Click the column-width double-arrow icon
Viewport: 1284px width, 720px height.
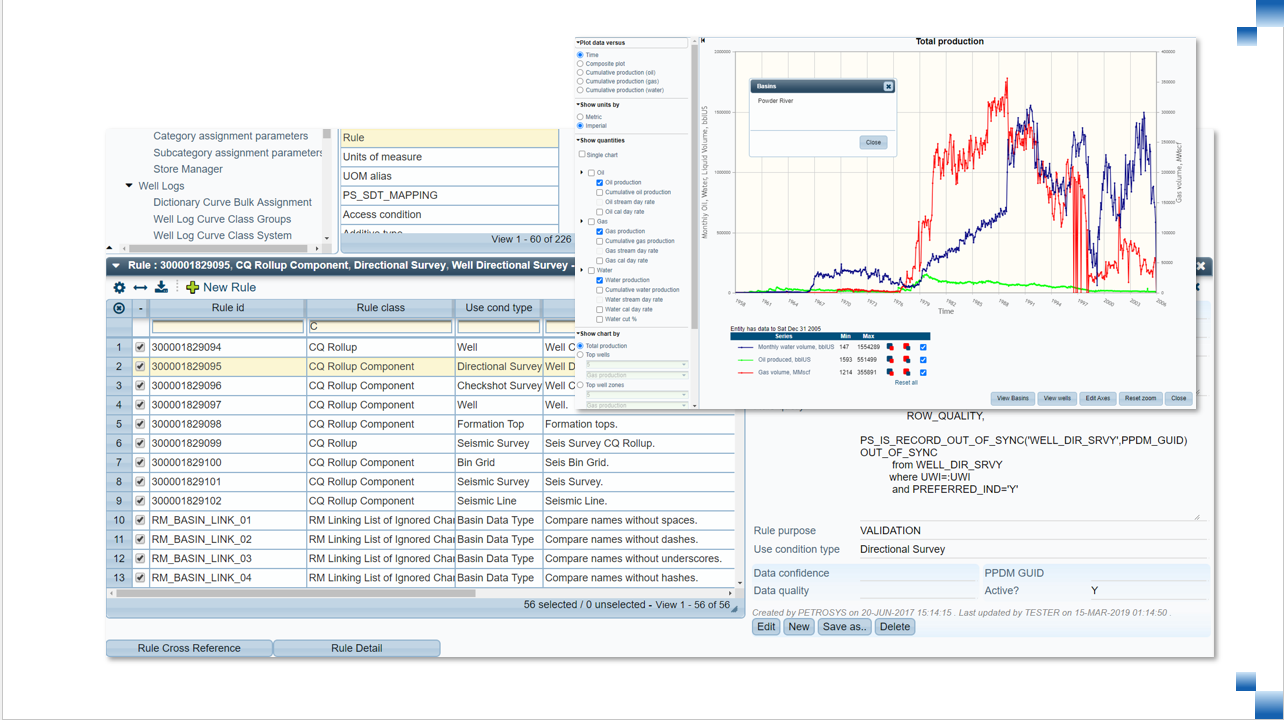[x=139, y=287]
